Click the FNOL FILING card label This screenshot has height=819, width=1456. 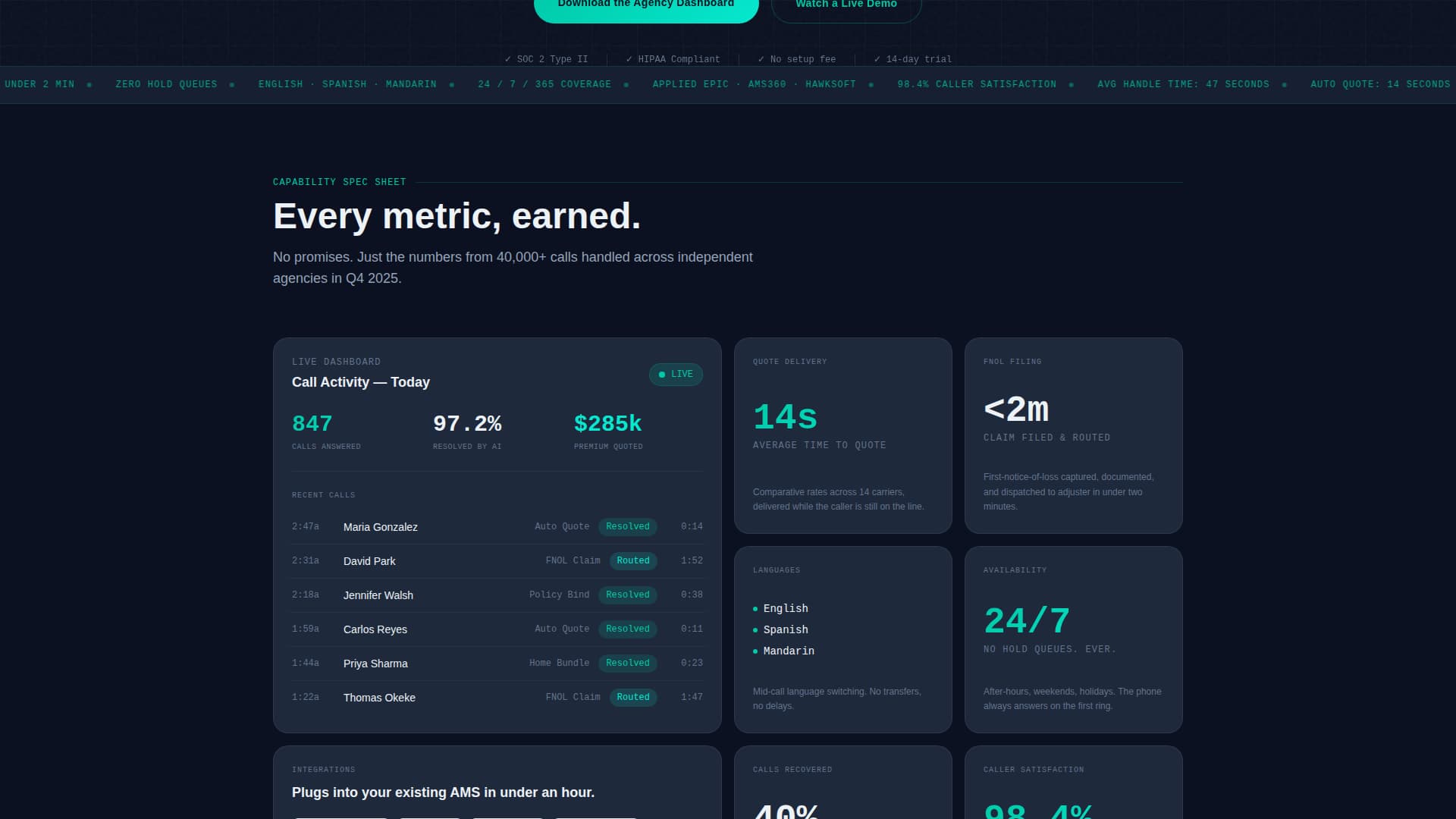(x=1012, y=362)
